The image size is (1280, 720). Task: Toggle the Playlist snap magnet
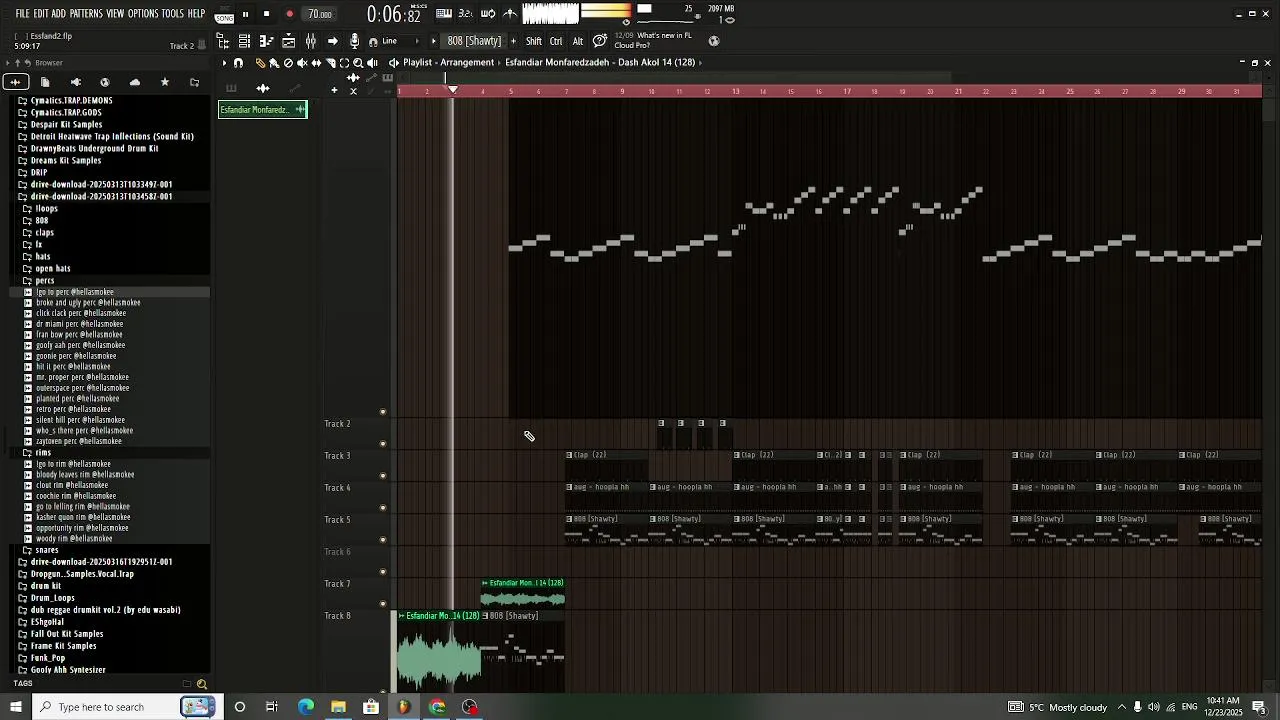238,63
